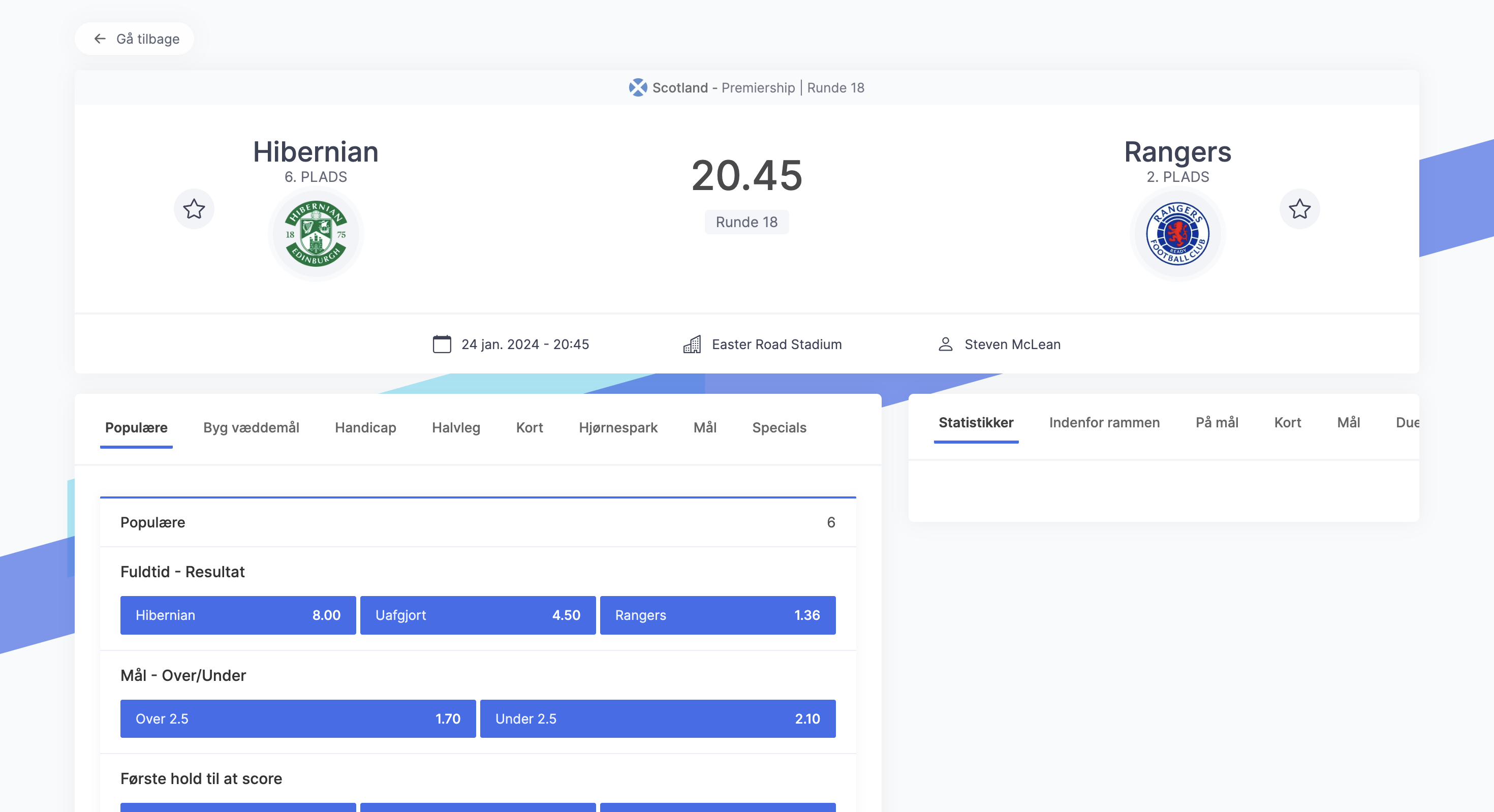The height and width of the screenshot is (812, 1494).
Task: Collapse the Populære market section header
Action: (477, 522)
